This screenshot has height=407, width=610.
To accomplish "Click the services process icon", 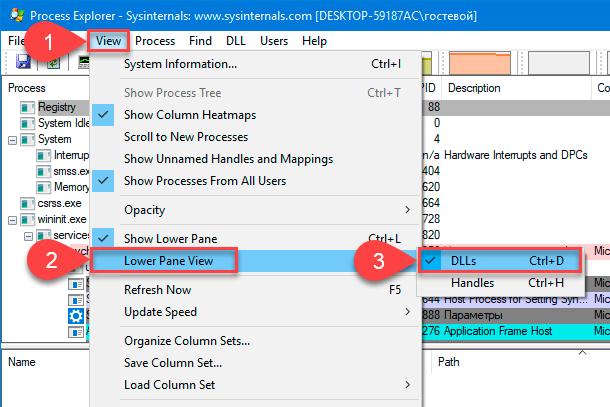I will (43, 235).
